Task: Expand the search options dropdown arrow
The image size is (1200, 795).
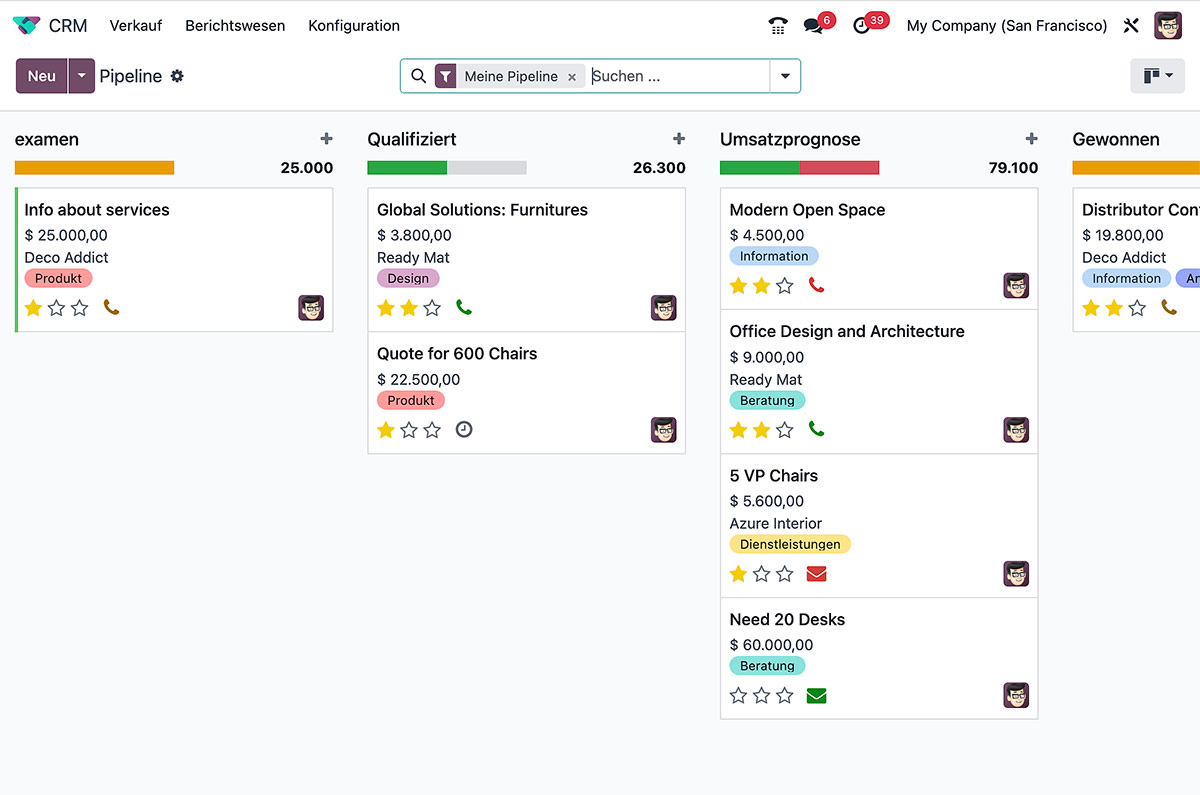Action: 786,76
